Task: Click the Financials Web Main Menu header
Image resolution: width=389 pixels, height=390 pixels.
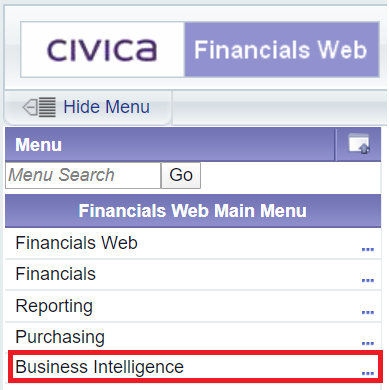Action: [x=193, y=211]
